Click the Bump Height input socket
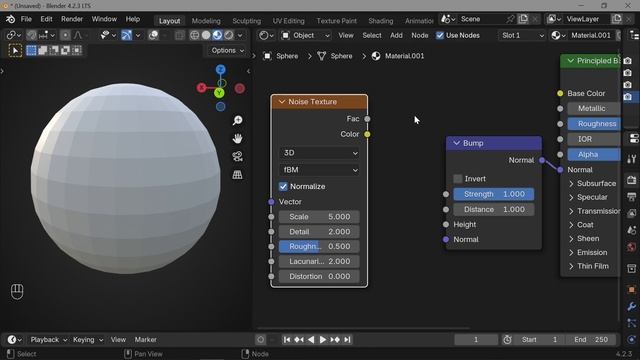Screen dimensions: 640x360 (446, 224)
